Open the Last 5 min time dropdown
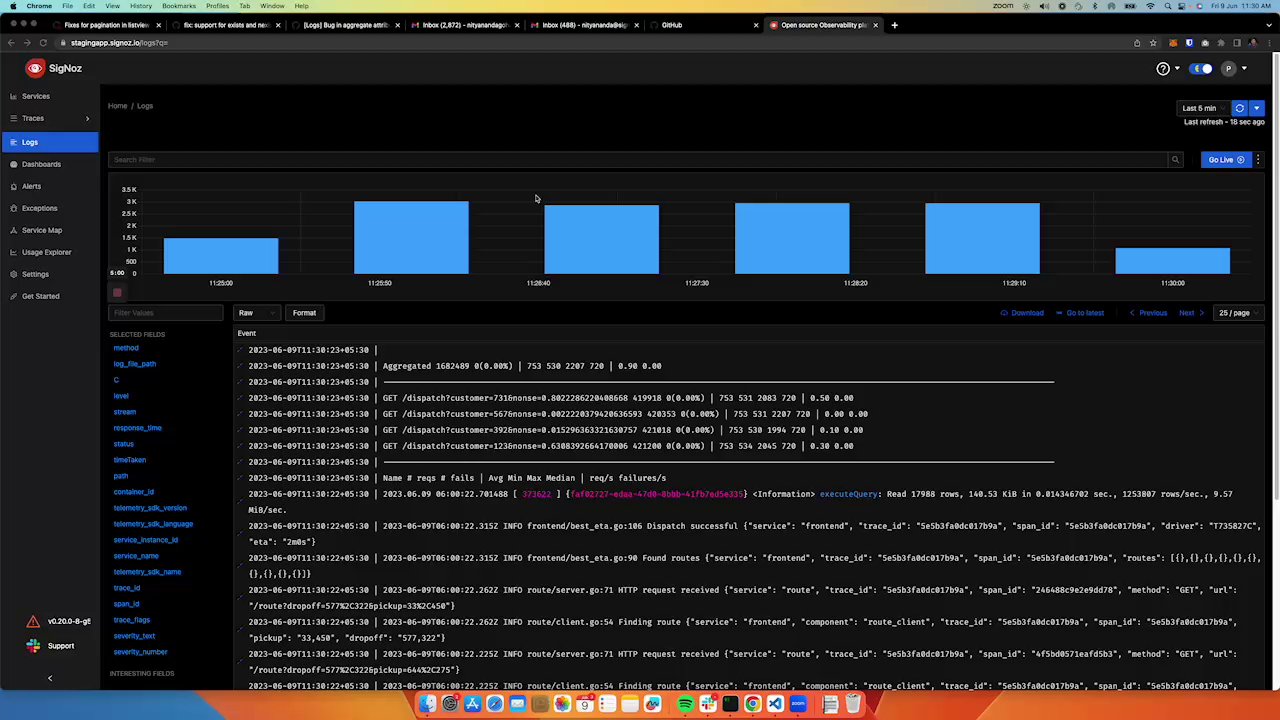 point(1203,108)
